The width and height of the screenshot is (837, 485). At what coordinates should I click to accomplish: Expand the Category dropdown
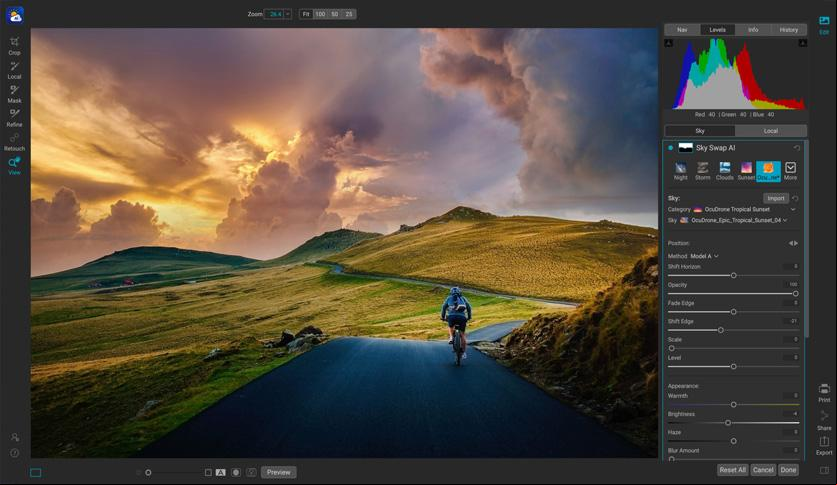point(793,209)
